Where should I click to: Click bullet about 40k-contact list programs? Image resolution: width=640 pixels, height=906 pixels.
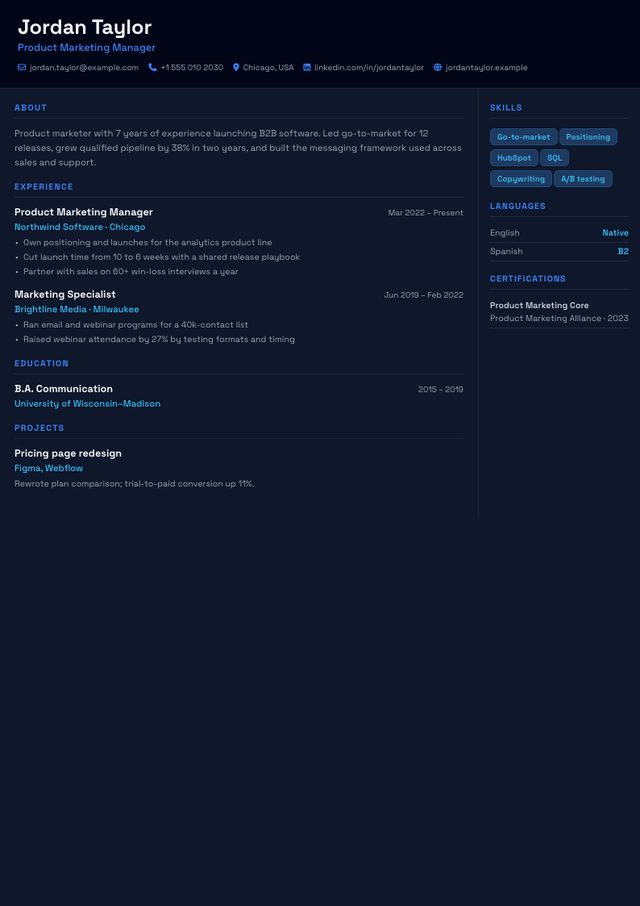136,325
